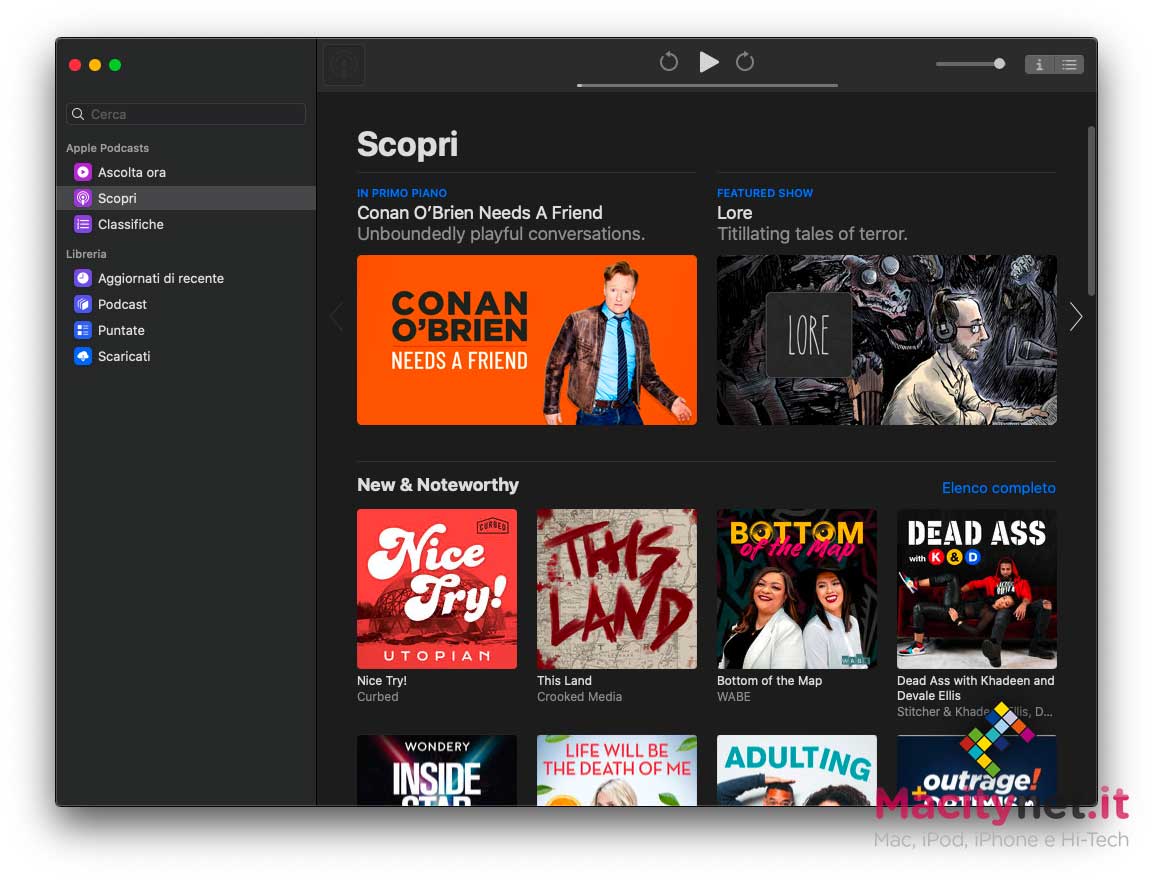Open Adulting podcast artwork
Screen dimensions: 1153x880
(x=797, y=770)
